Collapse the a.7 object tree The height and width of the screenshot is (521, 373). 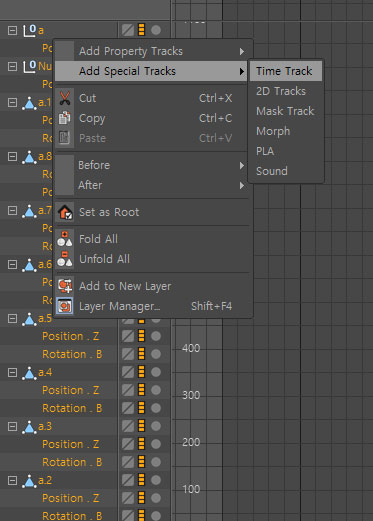click(x=12, y=210)
